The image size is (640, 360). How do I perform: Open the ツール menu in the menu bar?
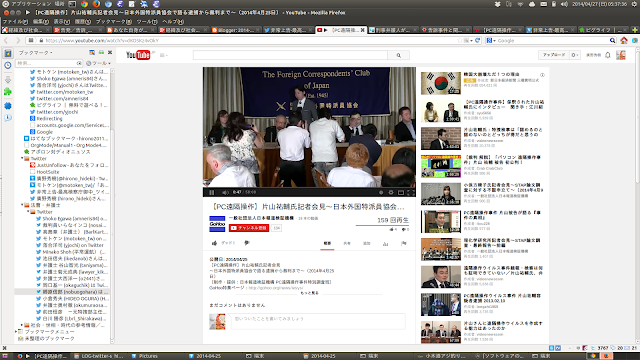[147, 21]
